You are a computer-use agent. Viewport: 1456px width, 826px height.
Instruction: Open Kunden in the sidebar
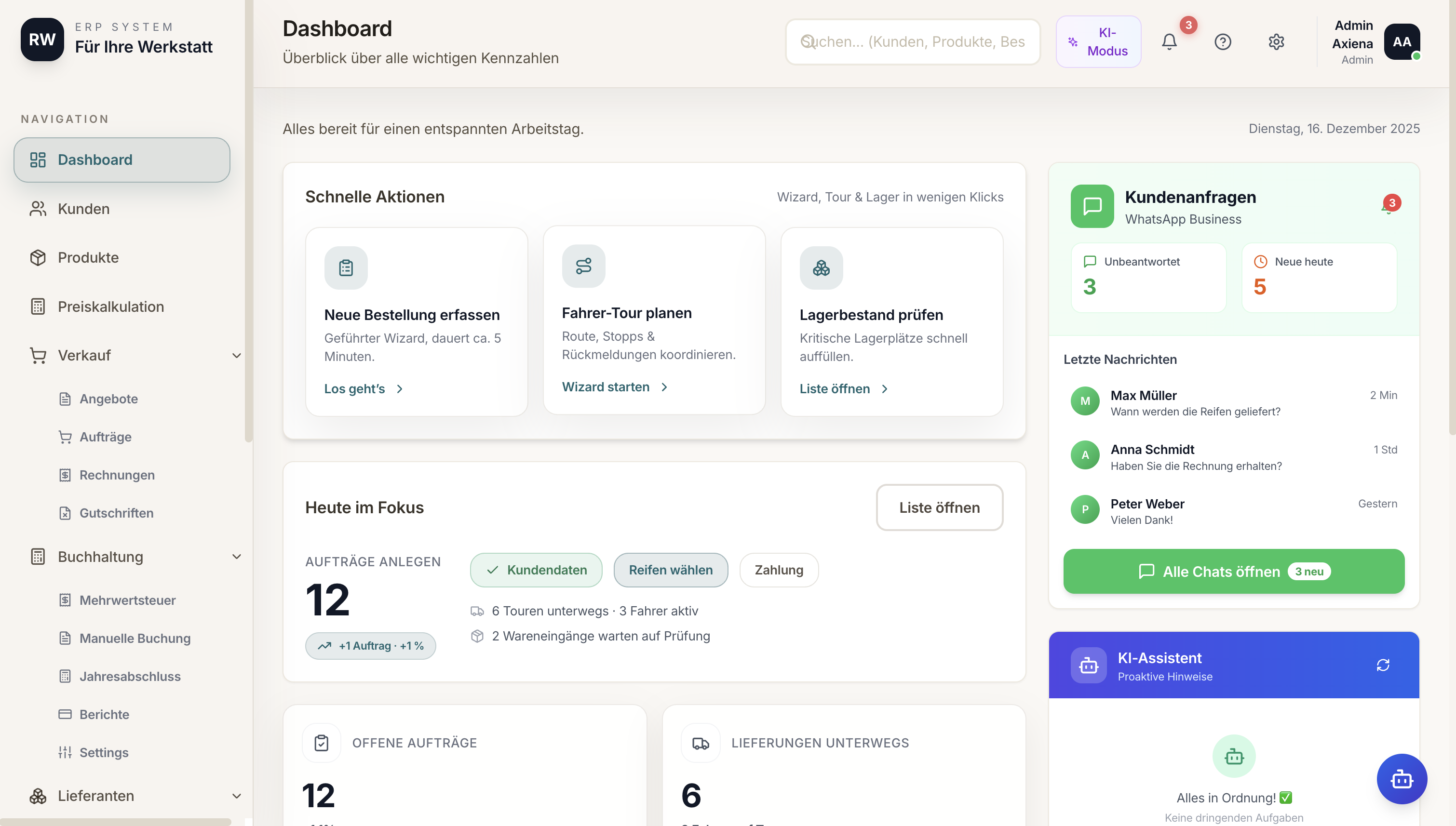tap(83, 209)
